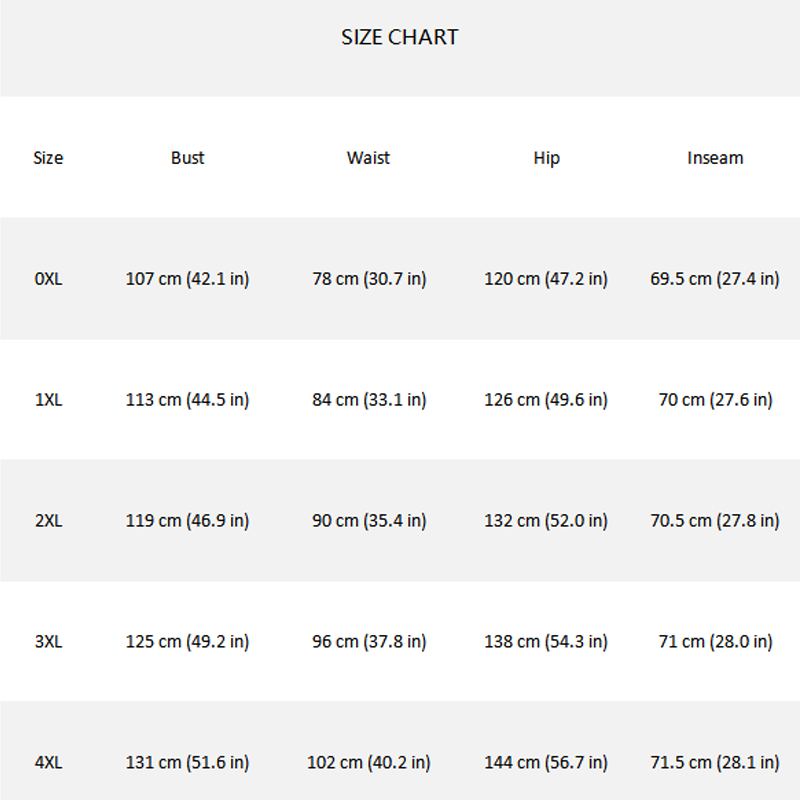Select 1XL waist 84 cm cell
The height and width of the screenshot is (800, 800).
click(369, 400)
